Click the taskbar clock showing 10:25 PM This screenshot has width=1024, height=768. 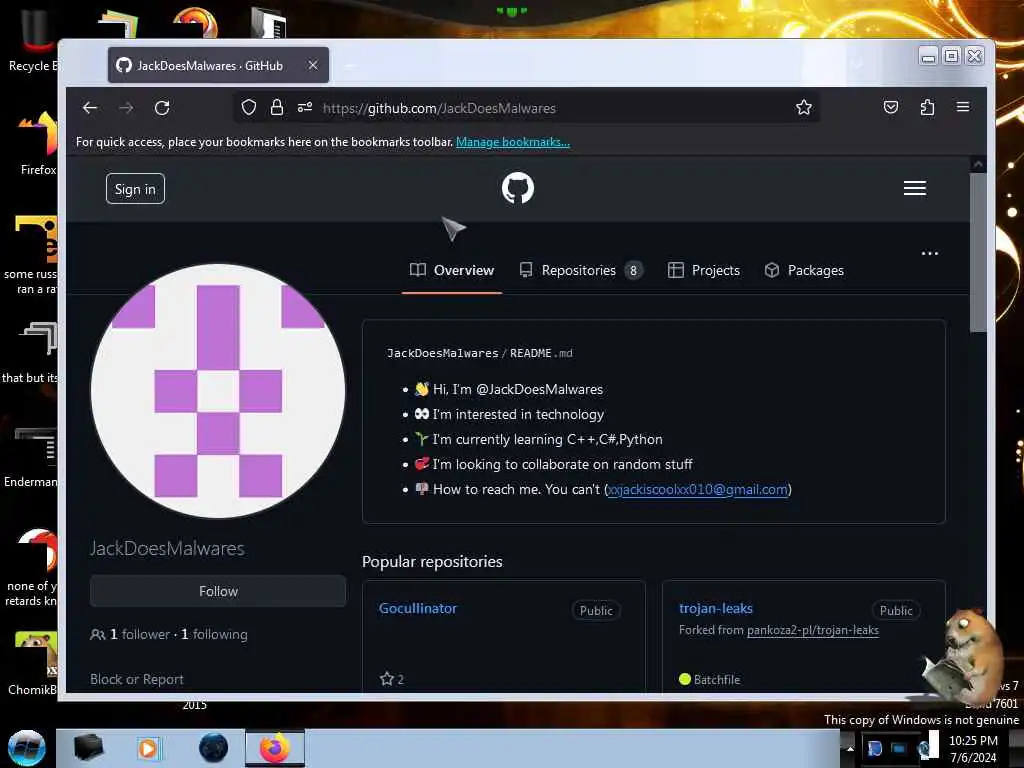point(973,749)
